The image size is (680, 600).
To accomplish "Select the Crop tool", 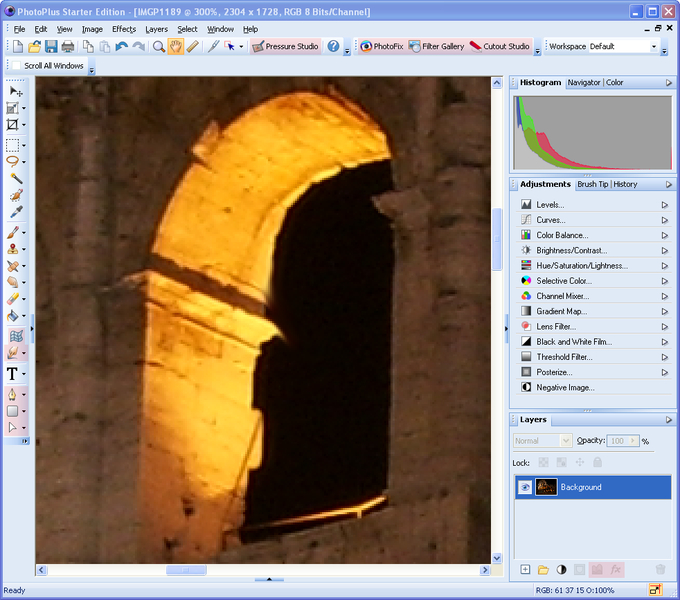I will pos(14,125).
